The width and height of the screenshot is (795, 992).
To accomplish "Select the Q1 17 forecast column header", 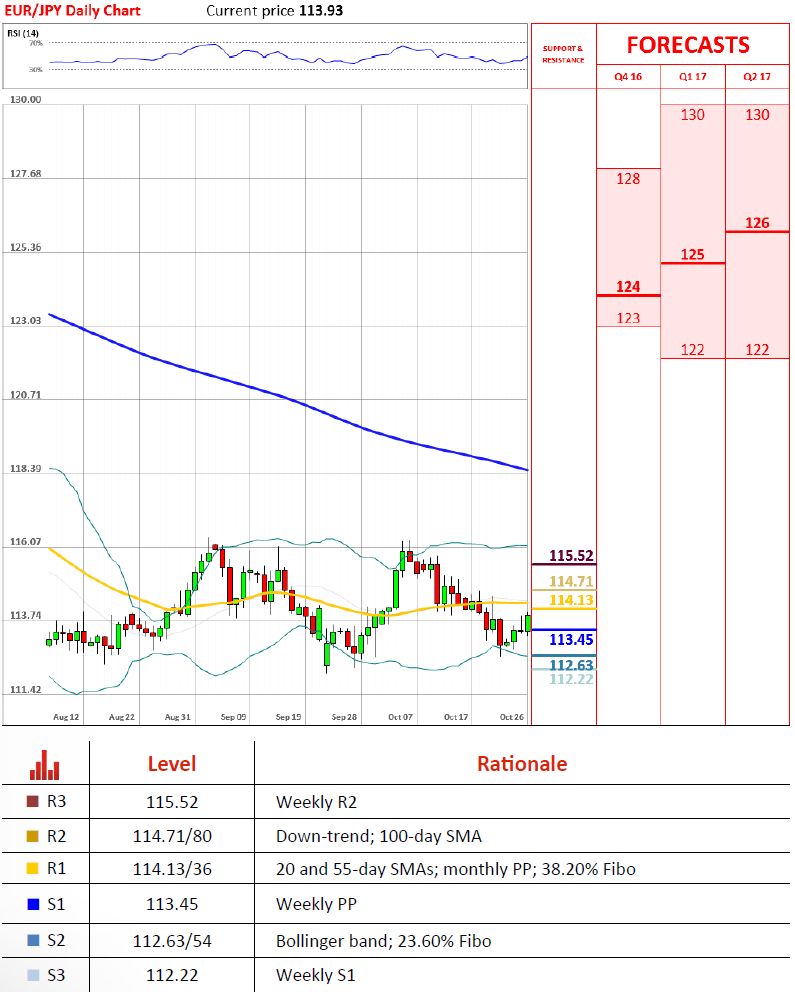I will [693, 77].
